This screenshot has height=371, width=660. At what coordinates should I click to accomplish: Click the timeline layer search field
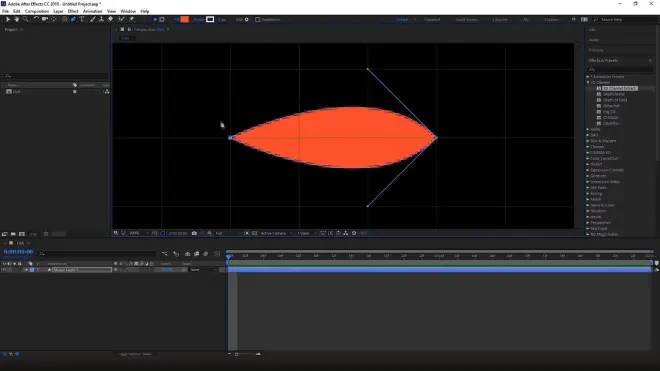click(96, 254)
